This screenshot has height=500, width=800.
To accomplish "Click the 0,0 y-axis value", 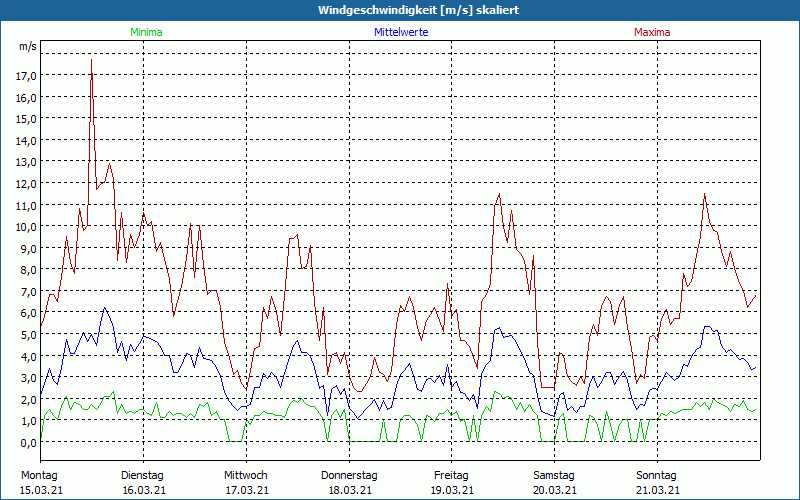I will (29, 443).
